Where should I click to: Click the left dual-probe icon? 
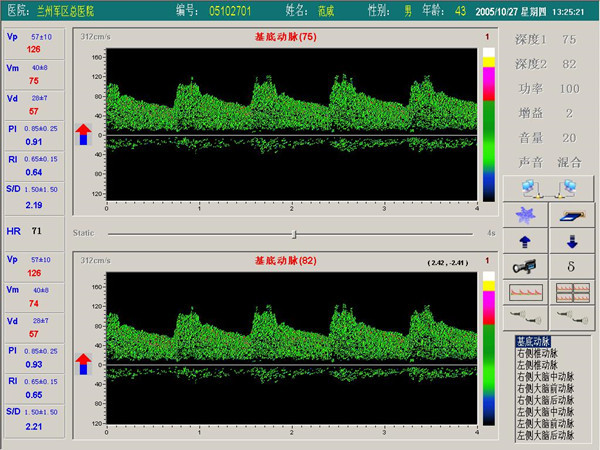coord(525,318)
